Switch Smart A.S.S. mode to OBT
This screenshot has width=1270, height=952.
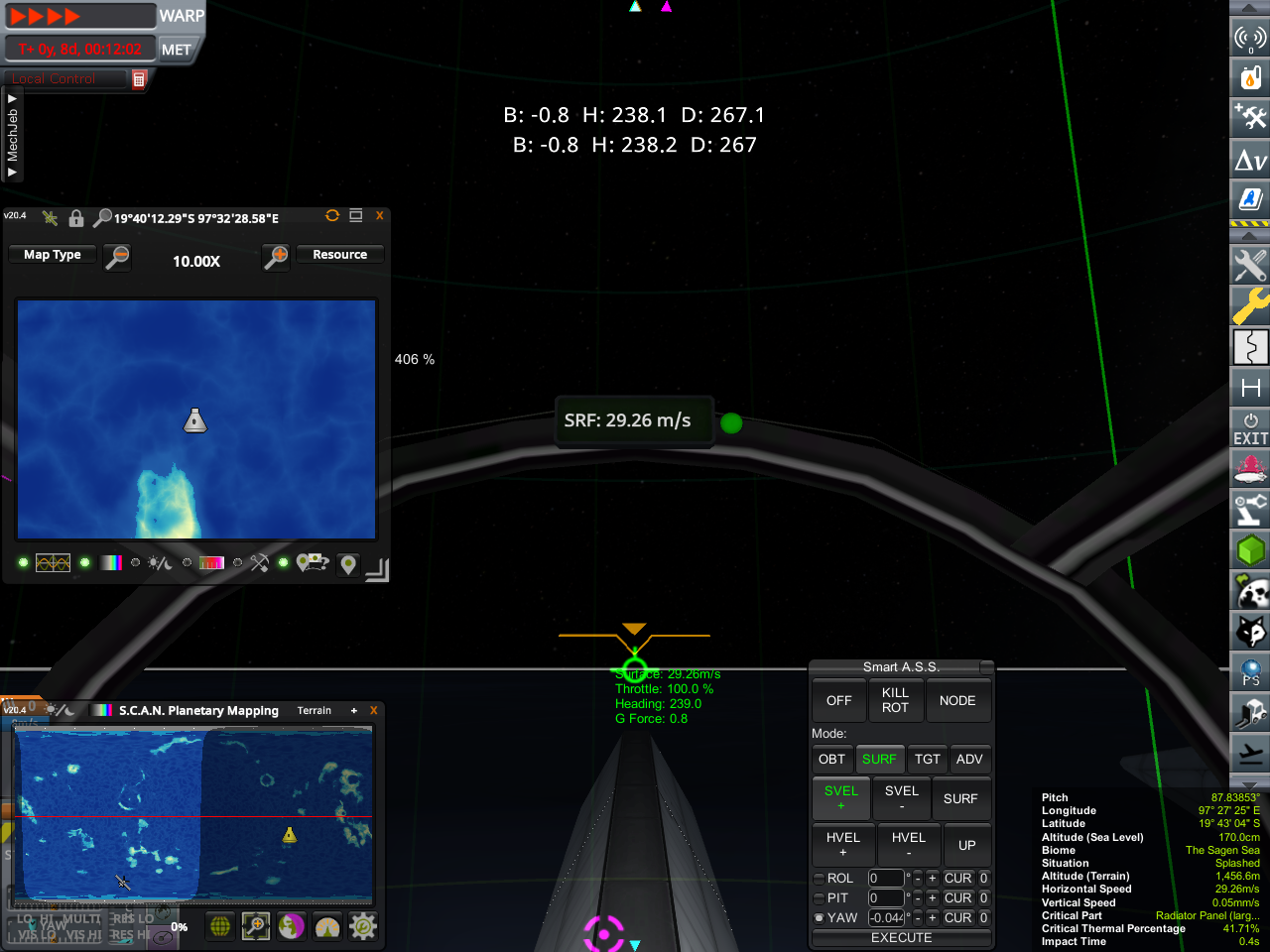[831, 760]
